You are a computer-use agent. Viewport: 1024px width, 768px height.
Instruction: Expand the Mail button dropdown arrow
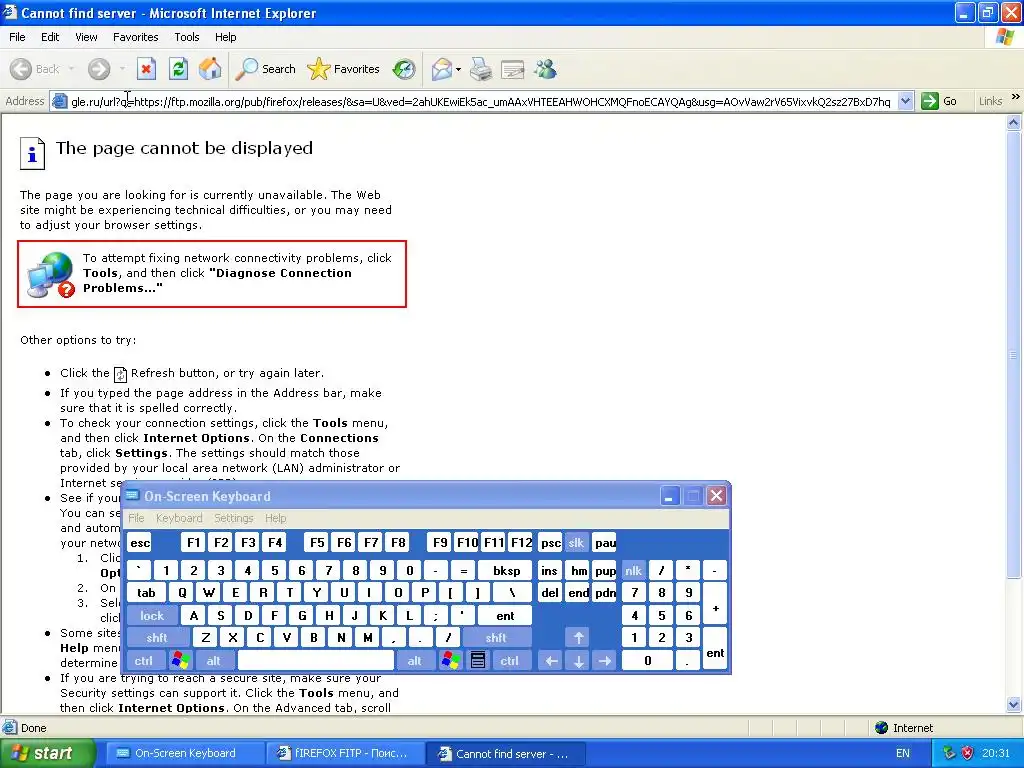(458, 69)
